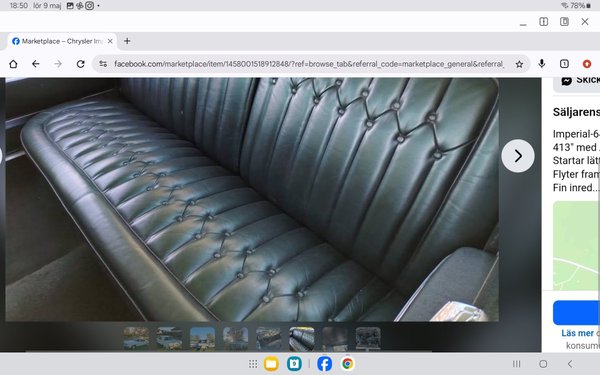
Task: Open the seller location map
Action: (x=576, y=246)
